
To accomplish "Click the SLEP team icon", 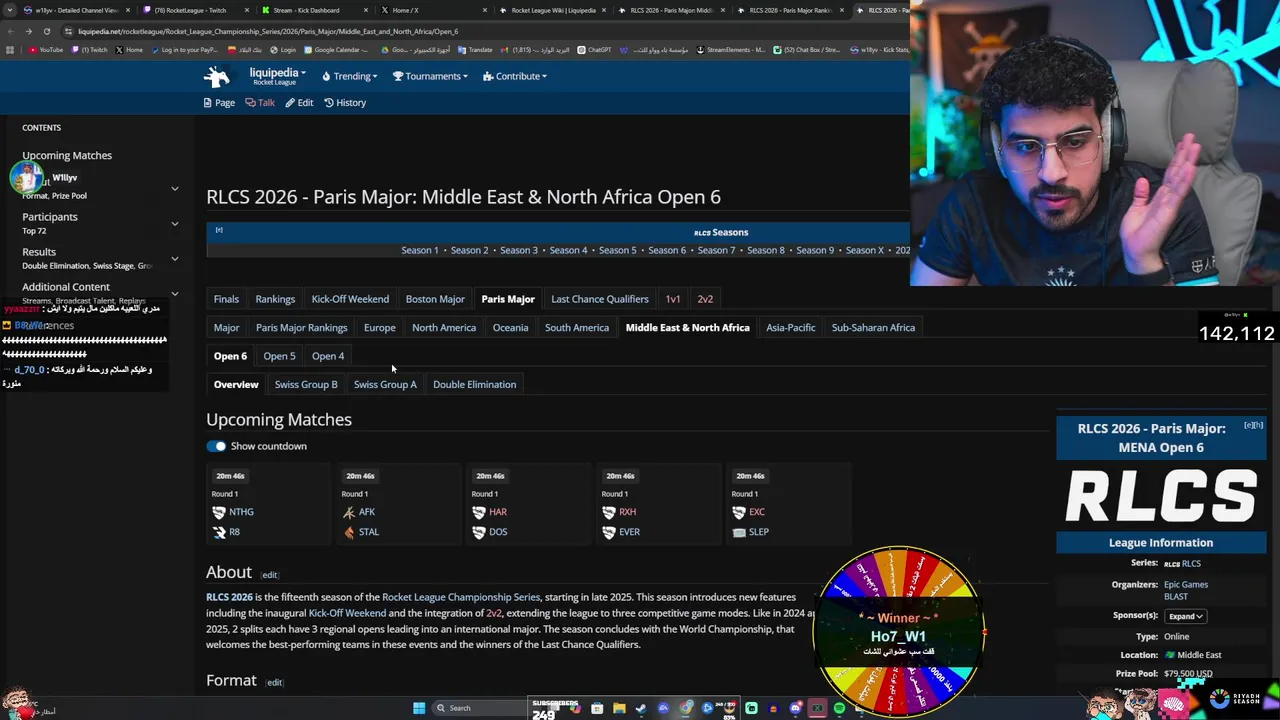I will point(739,532).
